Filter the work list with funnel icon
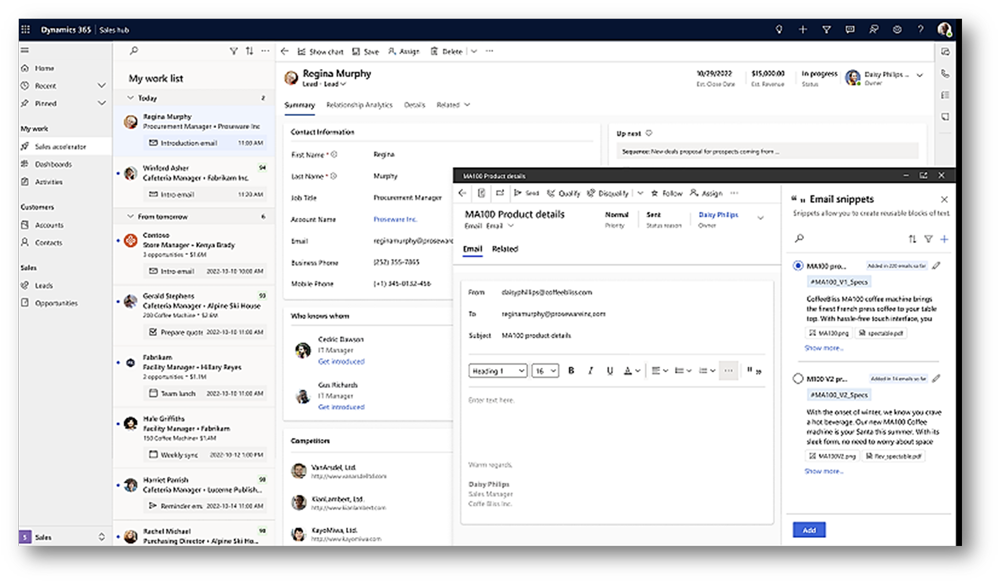Image resolution: width=1000 pixels, height=584 pixels. (x=234, y=51)
